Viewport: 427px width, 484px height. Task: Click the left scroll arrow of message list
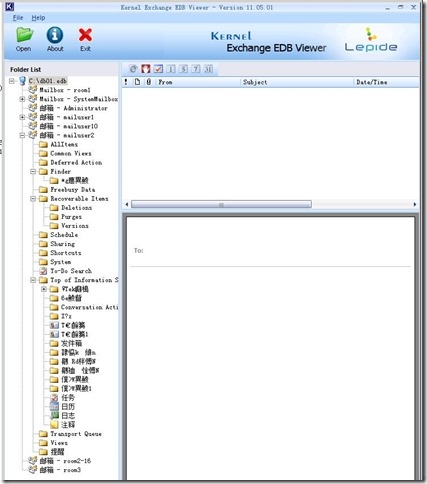click(x=126, y=204)
